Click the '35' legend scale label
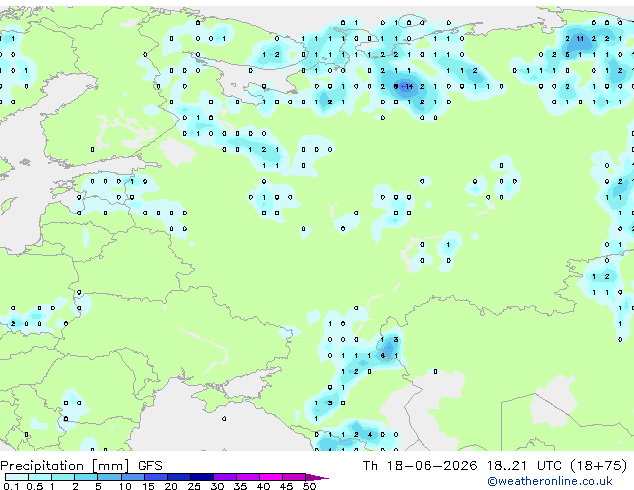Image resolution: width=634 pixels, height=490 pixels. pyautogui.click(x=240, y=486)
